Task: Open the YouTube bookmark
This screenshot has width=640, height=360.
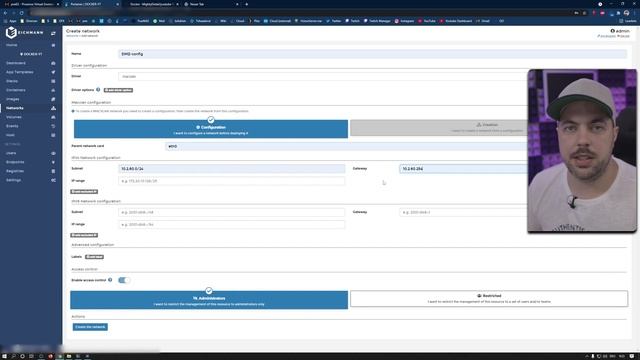Action: tap(427, 21)
